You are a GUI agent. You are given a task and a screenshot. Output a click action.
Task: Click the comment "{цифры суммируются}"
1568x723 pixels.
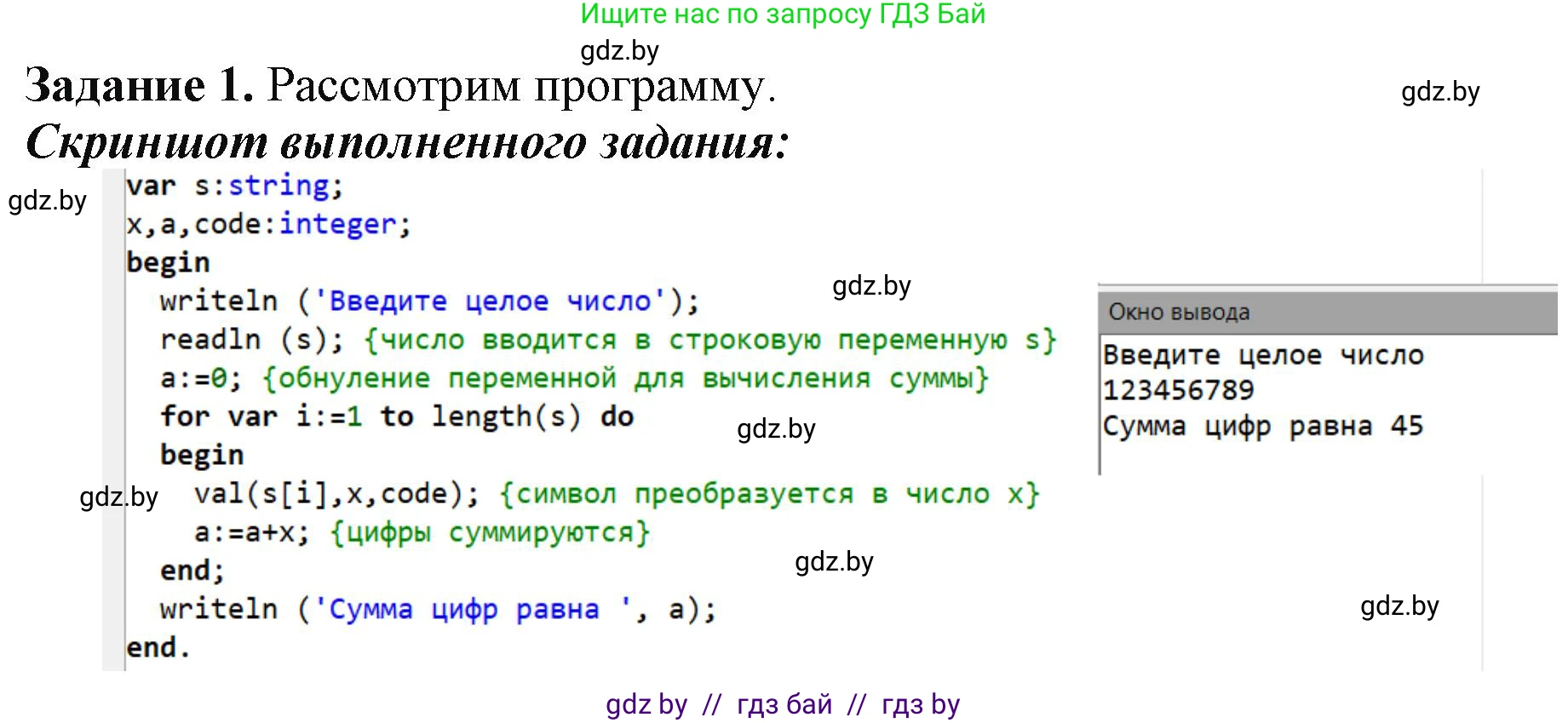(490, 532)
